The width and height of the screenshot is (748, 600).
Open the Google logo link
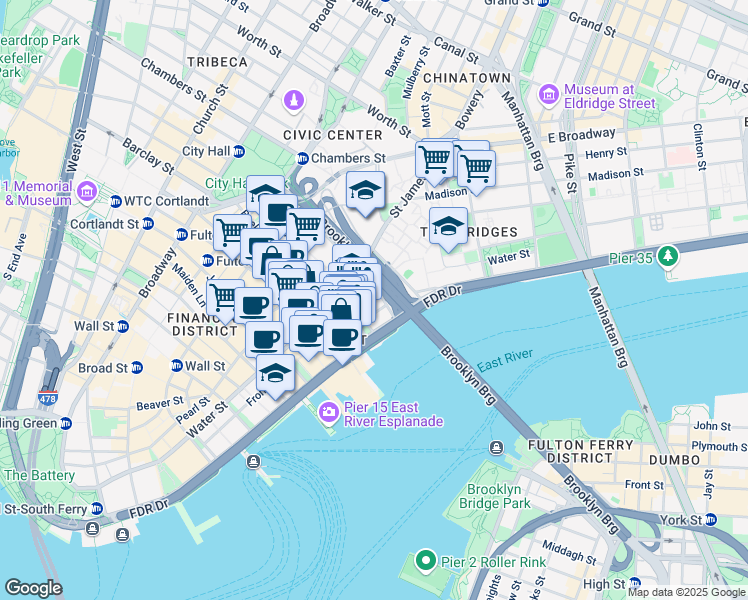click(33, 588)
